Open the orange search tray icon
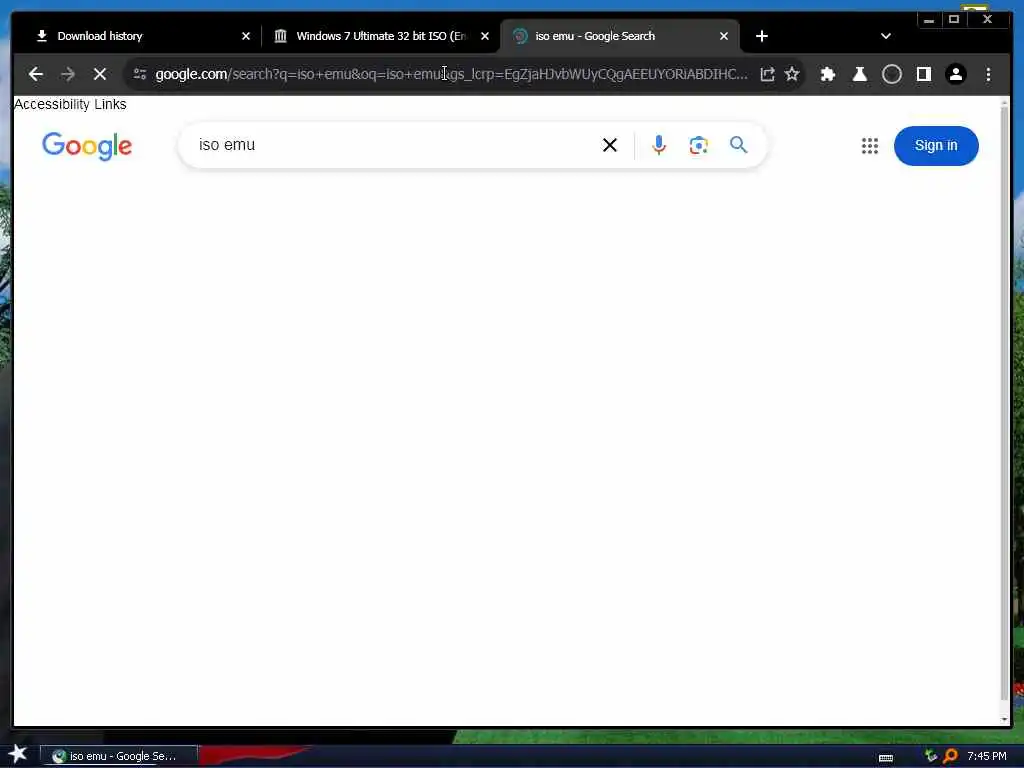 click(950, 756)
